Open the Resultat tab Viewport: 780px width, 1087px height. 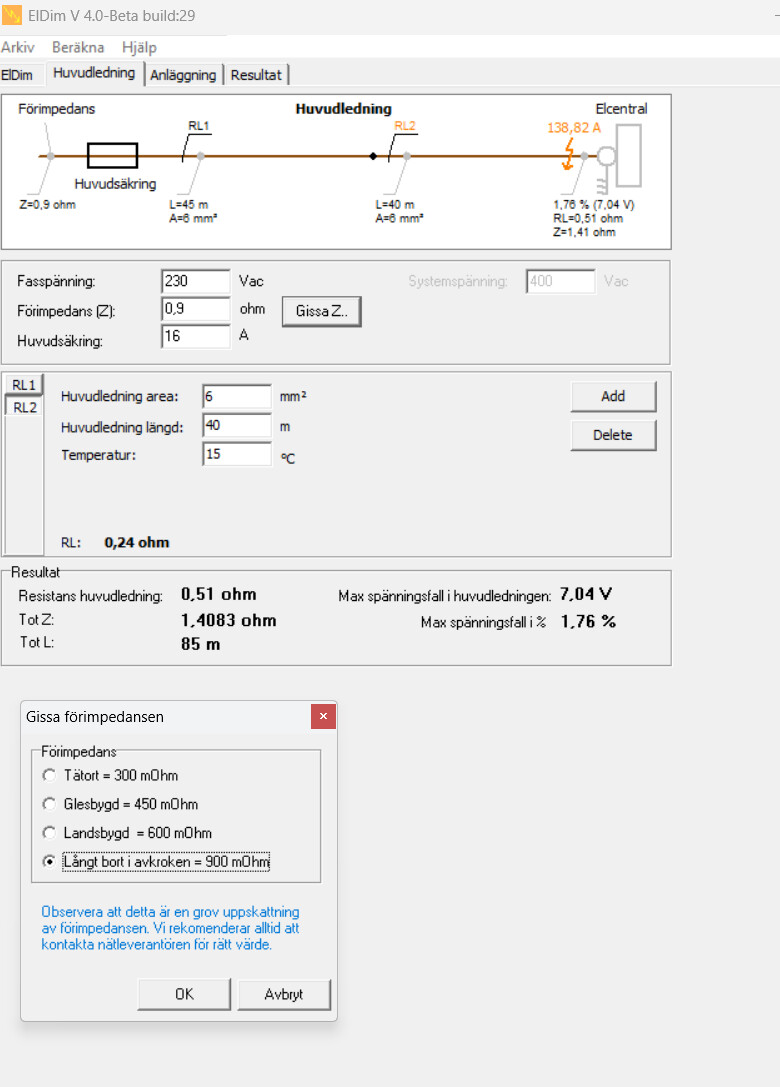257,75
